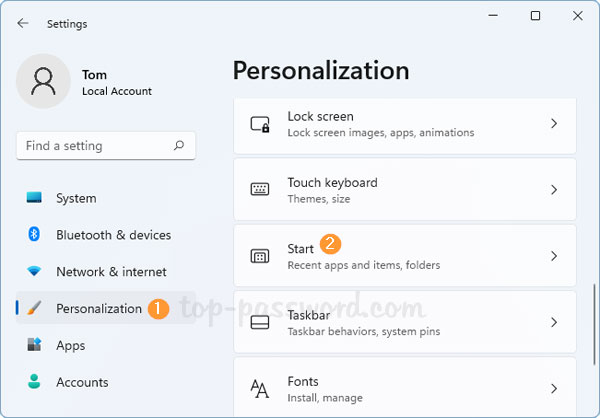Click the Touch keyboard icon
The width and height of the screenshot is (600, 418).
260,190
